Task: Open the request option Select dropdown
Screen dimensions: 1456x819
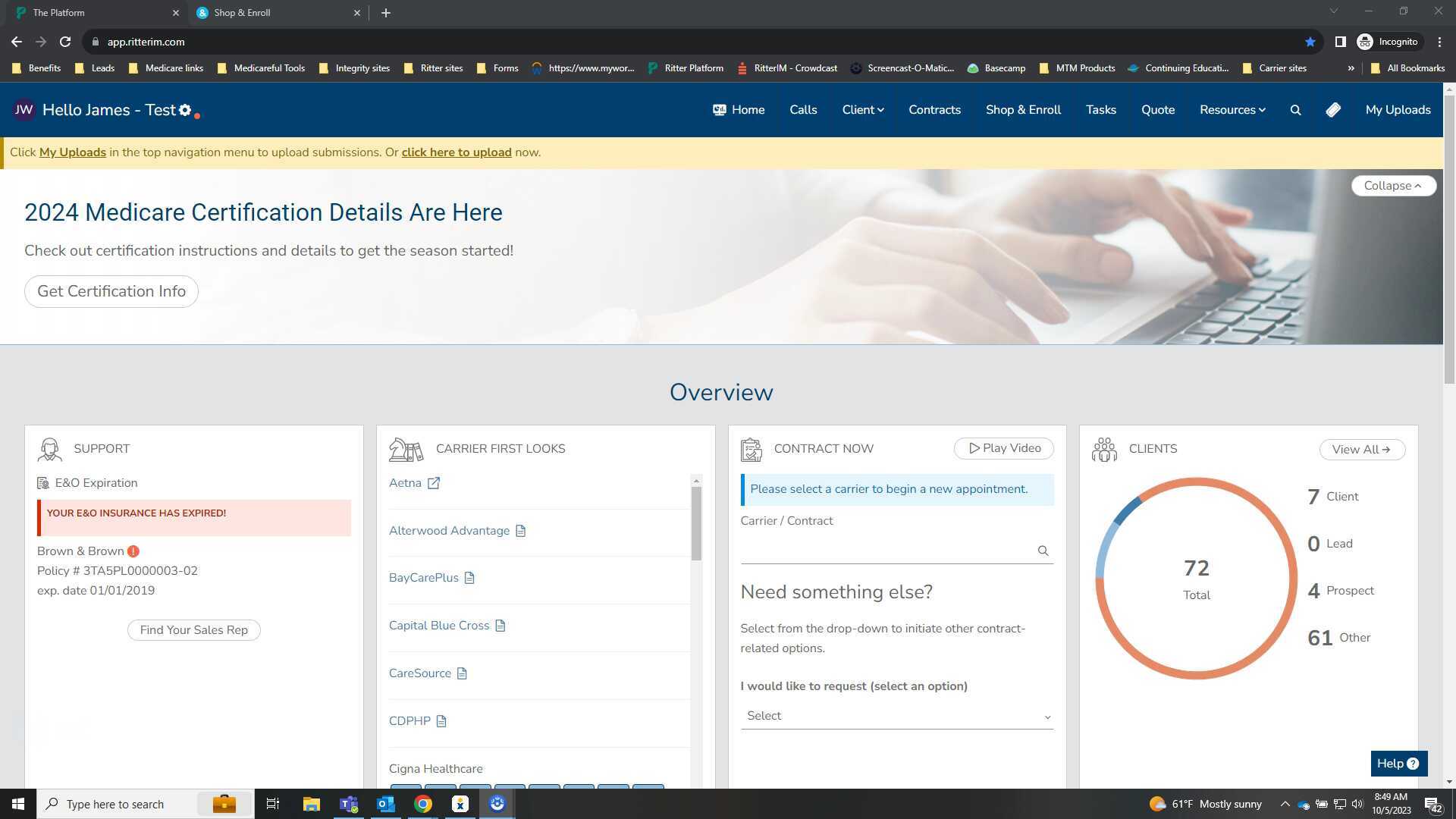Action: [896, 716]
